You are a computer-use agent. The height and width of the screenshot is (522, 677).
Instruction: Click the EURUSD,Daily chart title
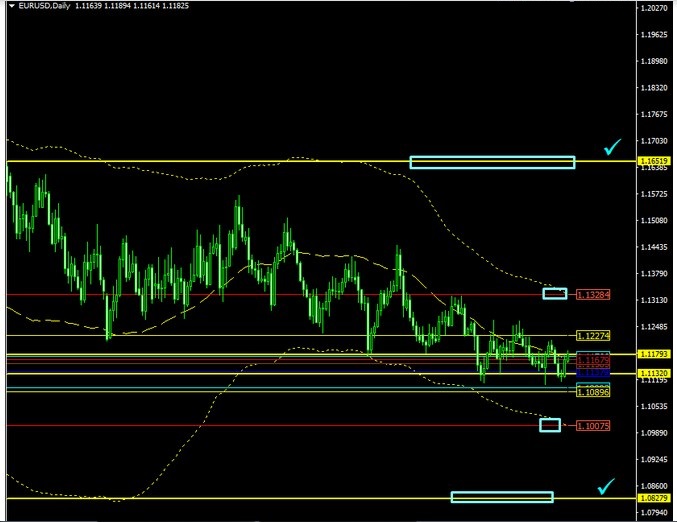[44, 6]
